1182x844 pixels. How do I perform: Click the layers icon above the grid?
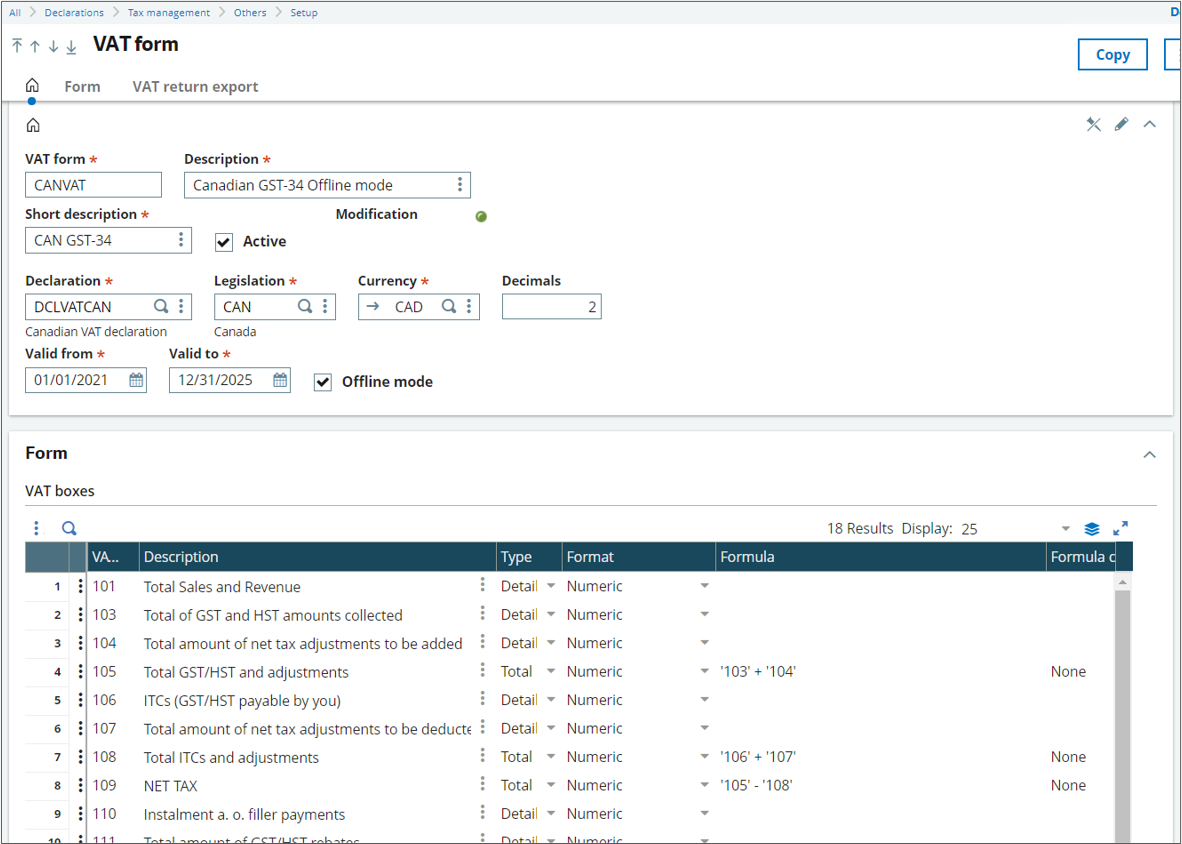point(1092,528)
